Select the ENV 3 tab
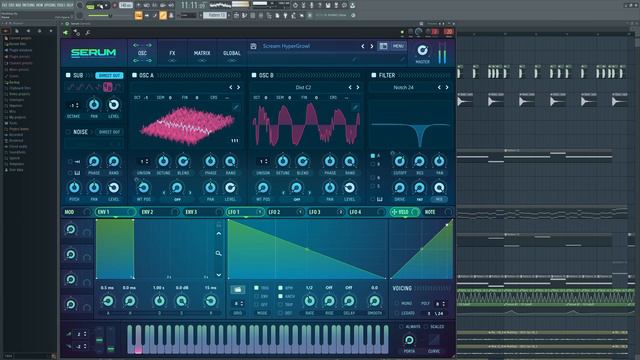This screenshot has height=360, width=640. (x=203, y=212)
